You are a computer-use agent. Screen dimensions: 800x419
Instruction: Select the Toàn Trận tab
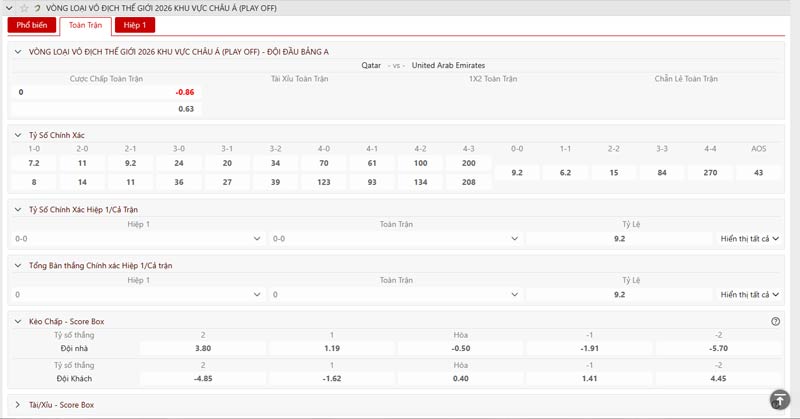click(x=85, y=26)
